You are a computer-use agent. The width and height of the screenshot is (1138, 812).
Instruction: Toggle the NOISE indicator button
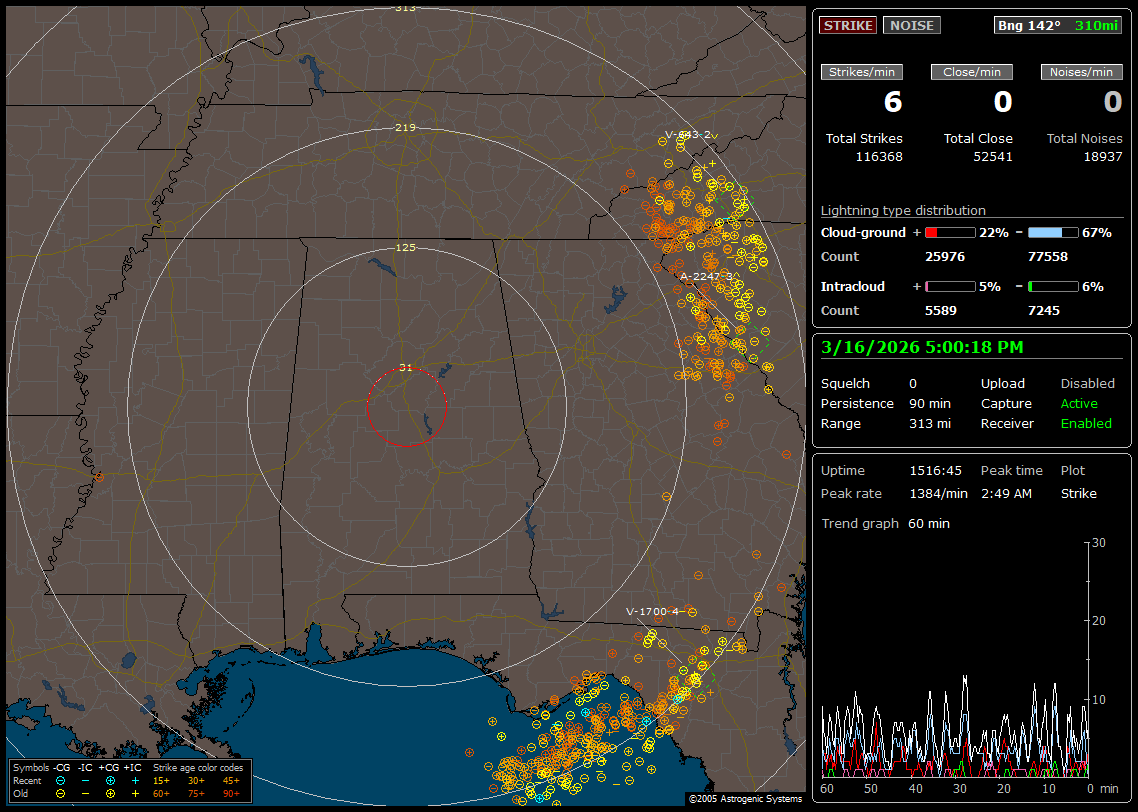tap(911, 25)
